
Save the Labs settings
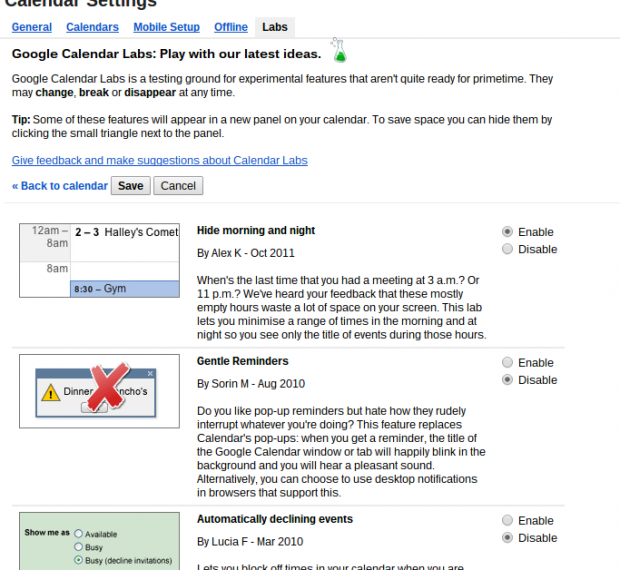tap(130, 185)
